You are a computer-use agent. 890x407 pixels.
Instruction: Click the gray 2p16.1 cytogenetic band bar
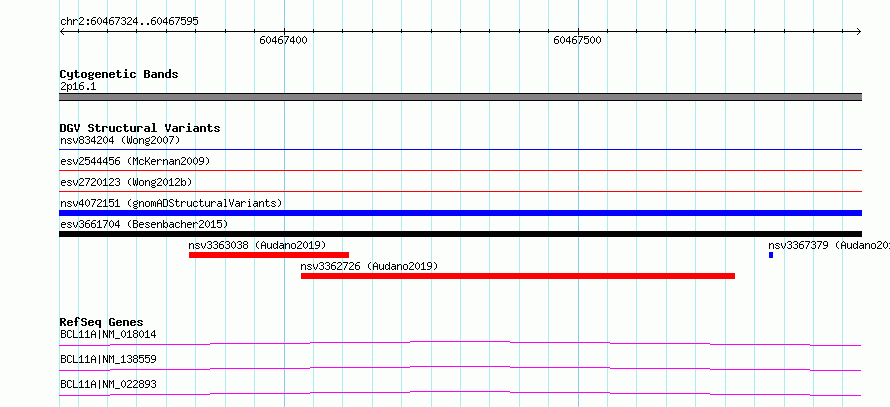point(460,97)
